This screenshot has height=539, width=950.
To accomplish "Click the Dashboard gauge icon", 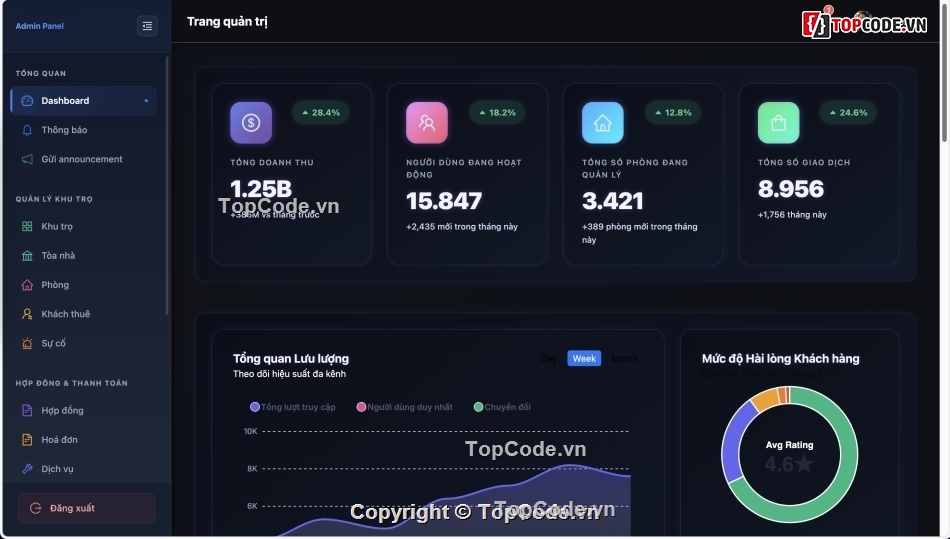I will tap(27, 101).
